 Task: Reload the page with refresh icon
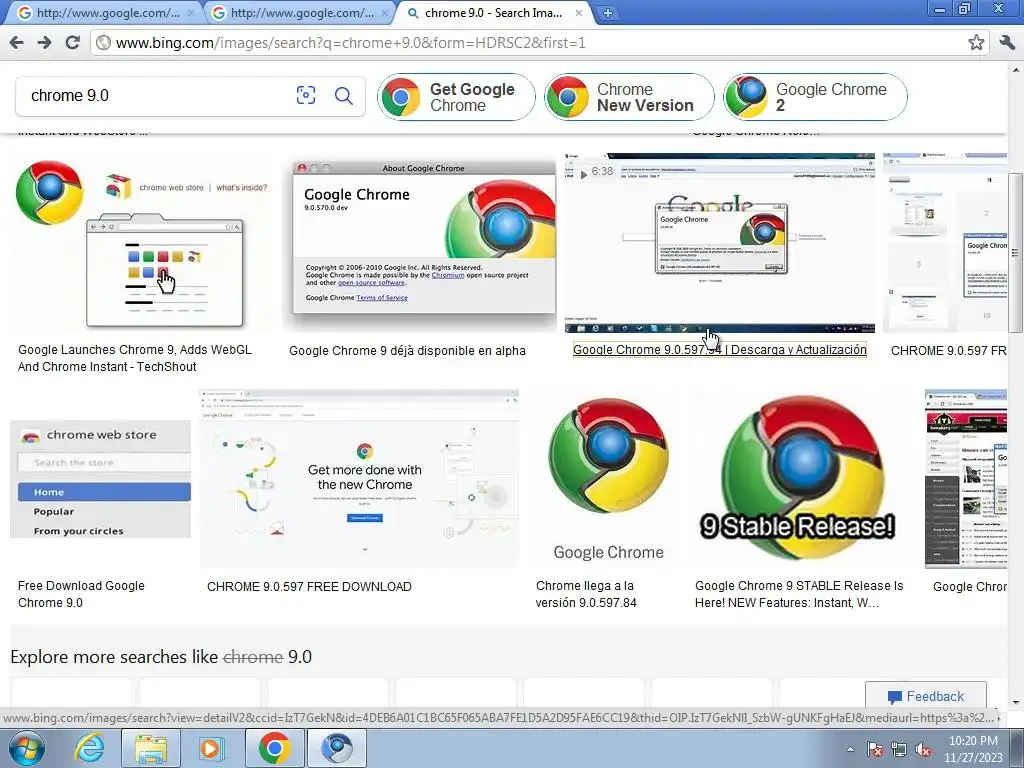72,43
